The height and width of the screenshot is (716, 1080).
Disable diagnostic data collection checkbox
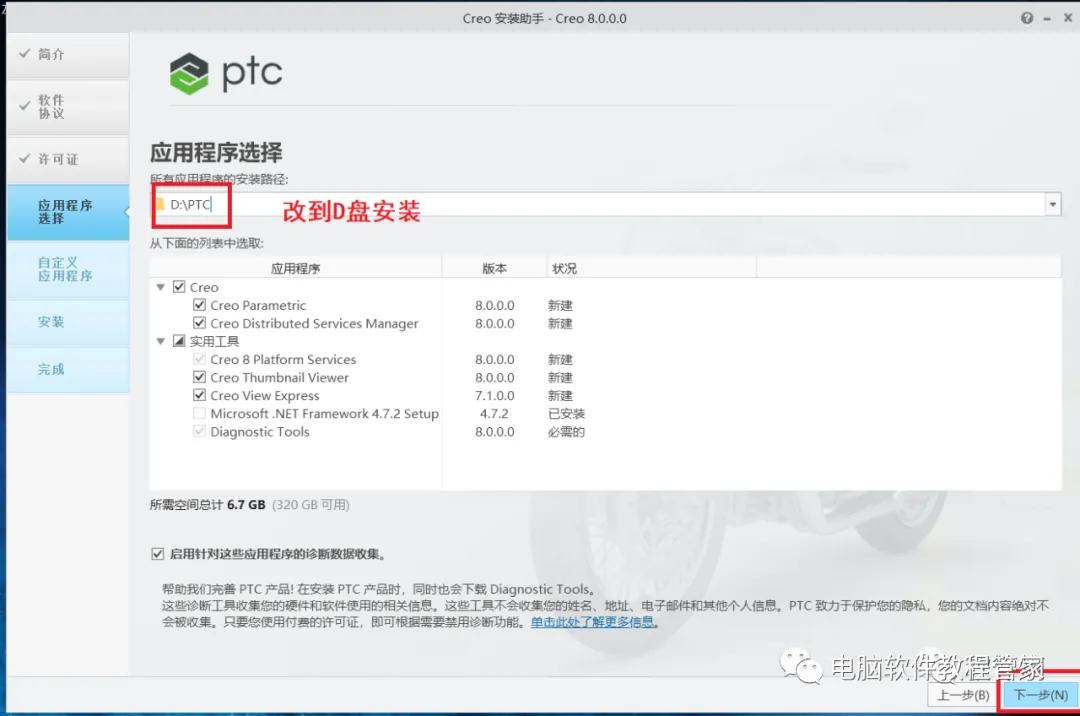158,554
